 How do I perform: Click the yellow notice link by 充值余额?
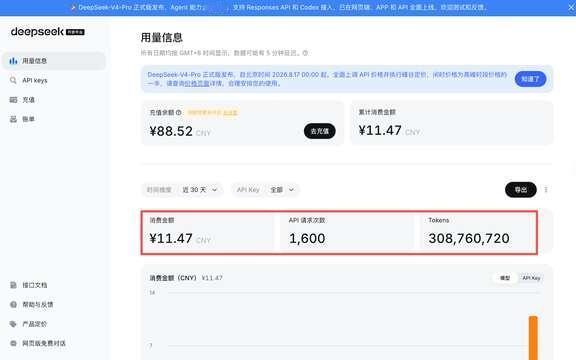pos(230,112)
